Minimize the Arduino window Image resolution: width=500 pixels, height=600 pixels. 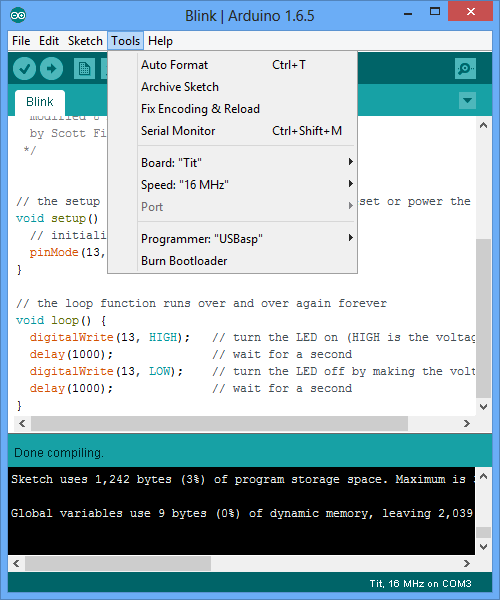(x=408, y=13)
